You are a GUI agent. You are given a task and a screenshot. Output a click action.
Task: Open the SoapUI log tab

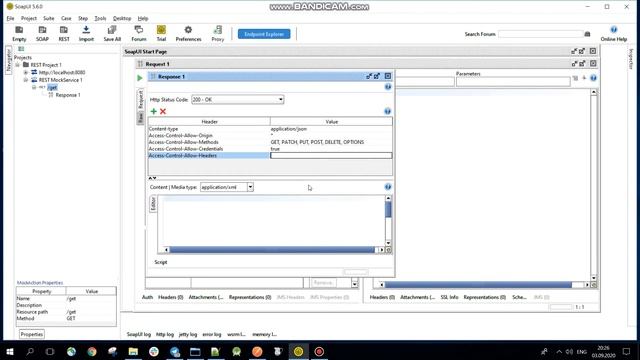pyautogui.click(x=139, y=334)
